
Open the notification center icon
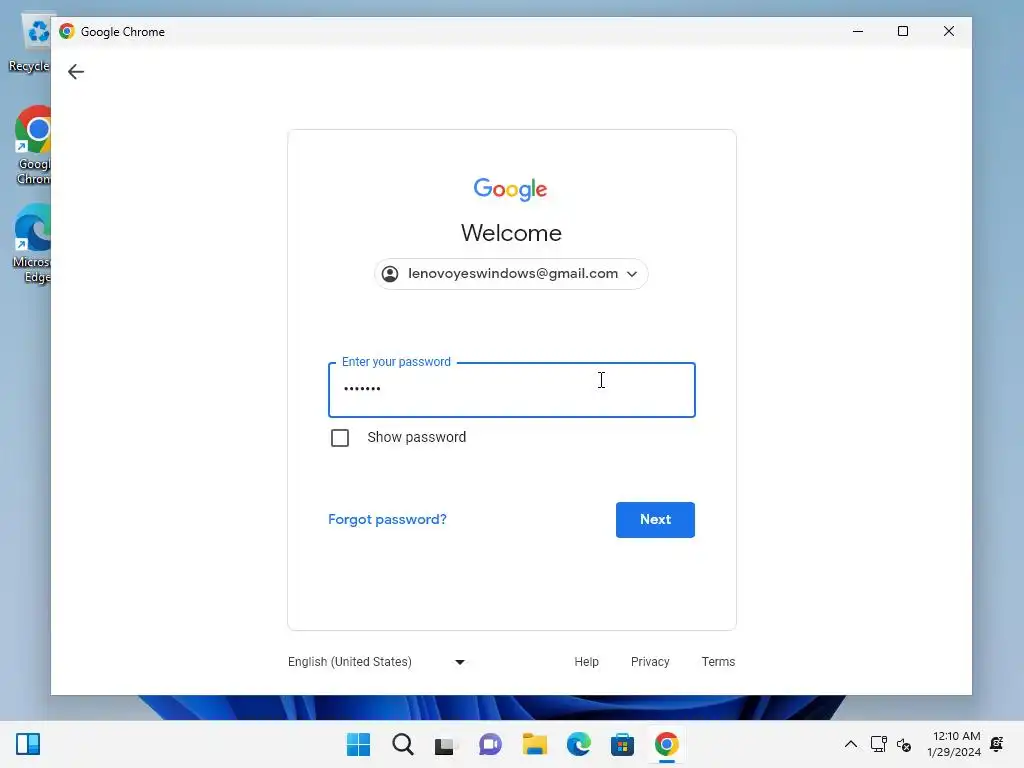point(997,744)
